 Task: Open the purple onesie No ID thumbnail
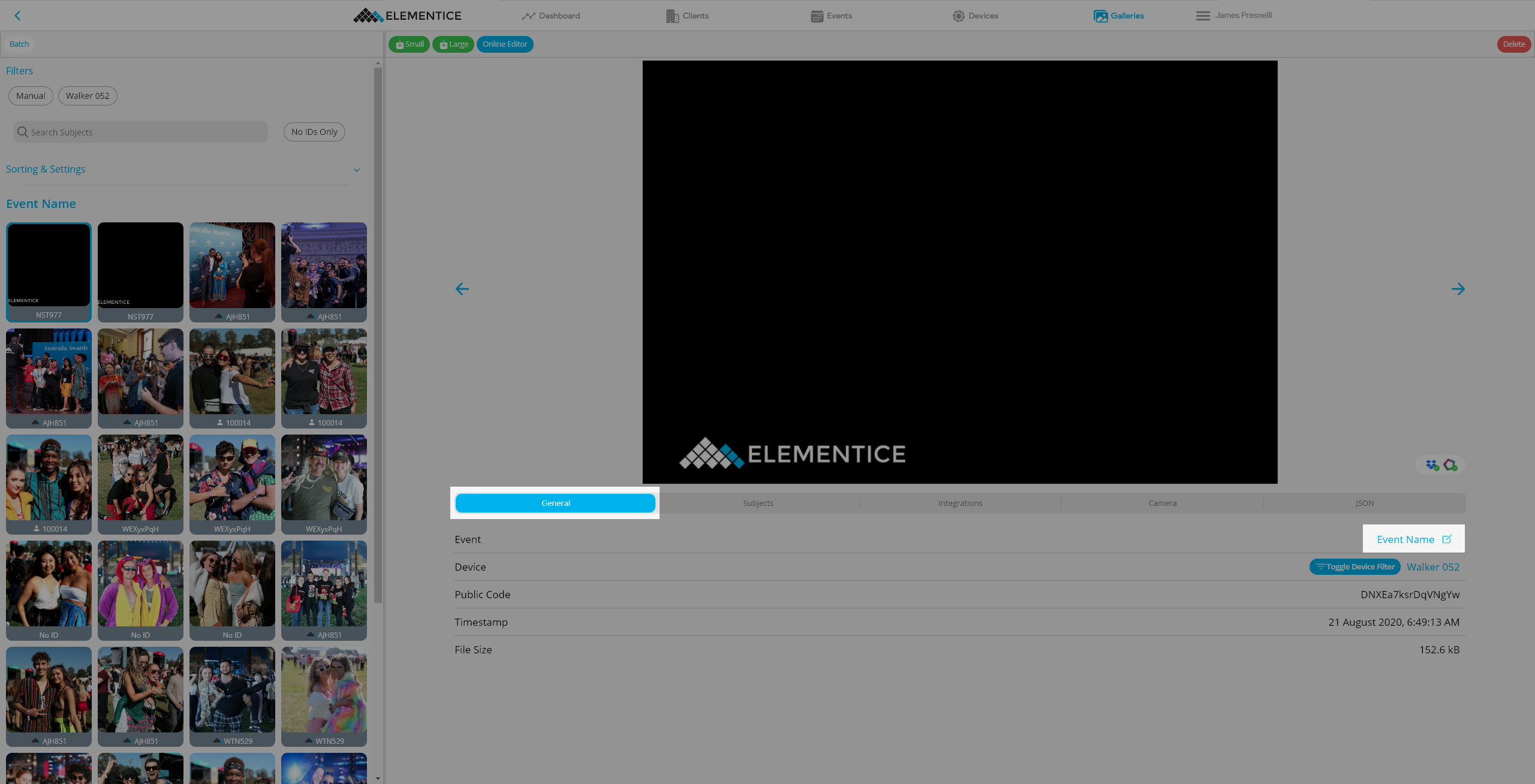pos(140,590)
